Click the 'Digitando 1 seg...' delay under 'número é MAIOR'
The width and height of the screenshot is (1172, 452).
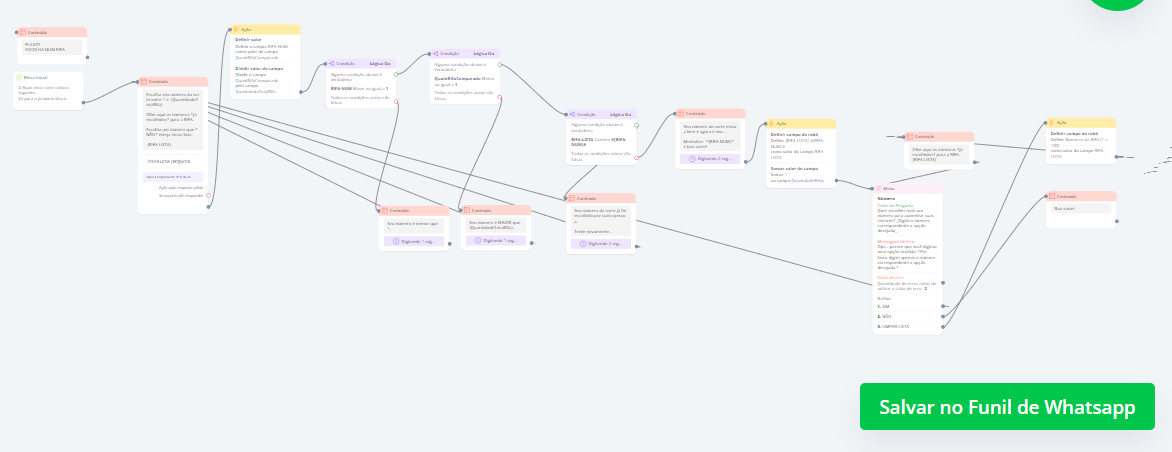point(496,241)
